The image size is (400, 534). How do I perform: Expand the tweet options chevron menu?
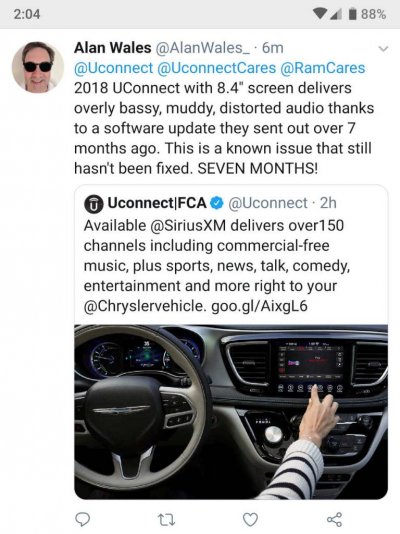coord(383,49)
